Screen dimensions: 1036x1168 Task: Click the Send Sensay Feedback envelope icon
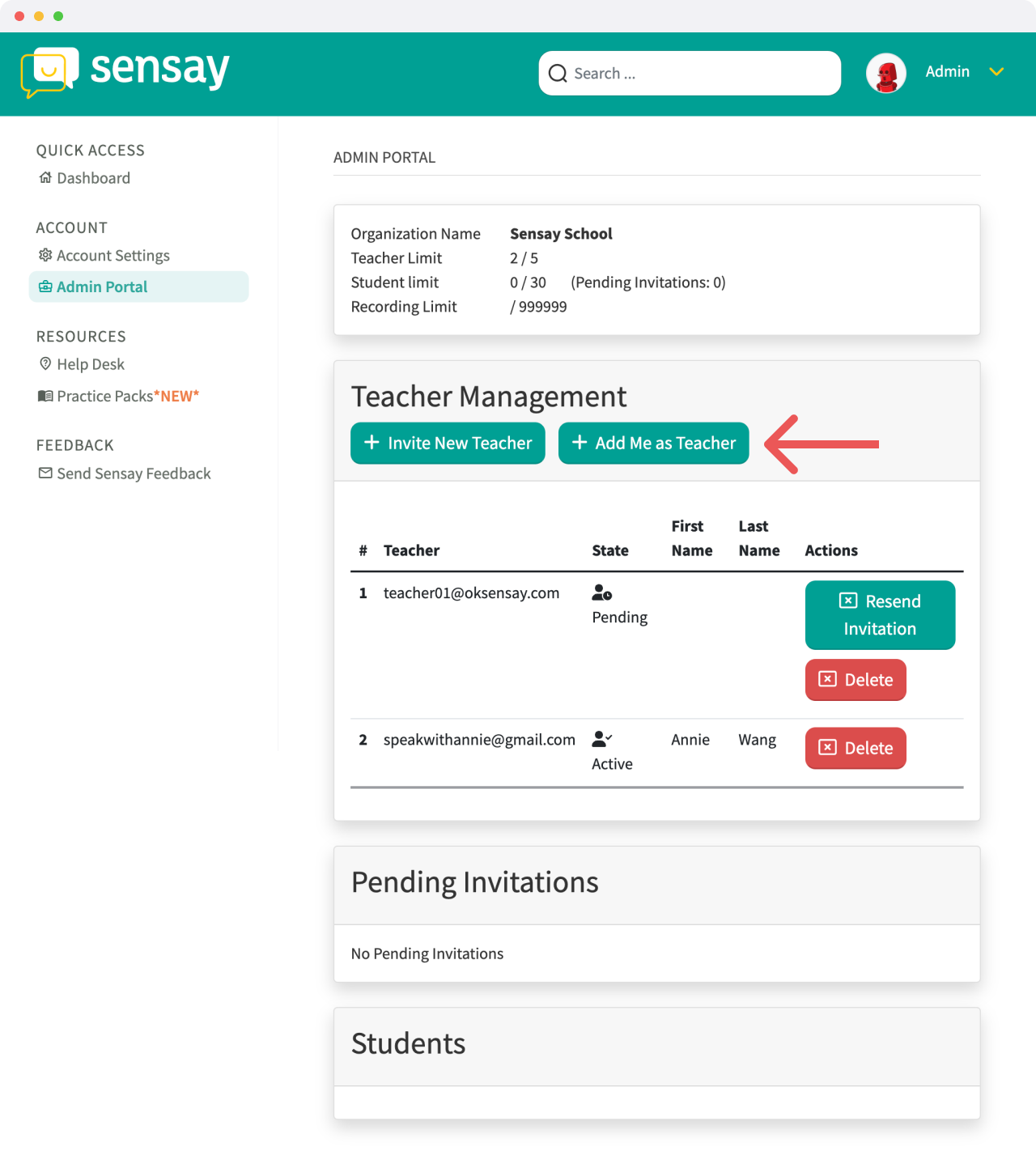(x=45, y=473)
